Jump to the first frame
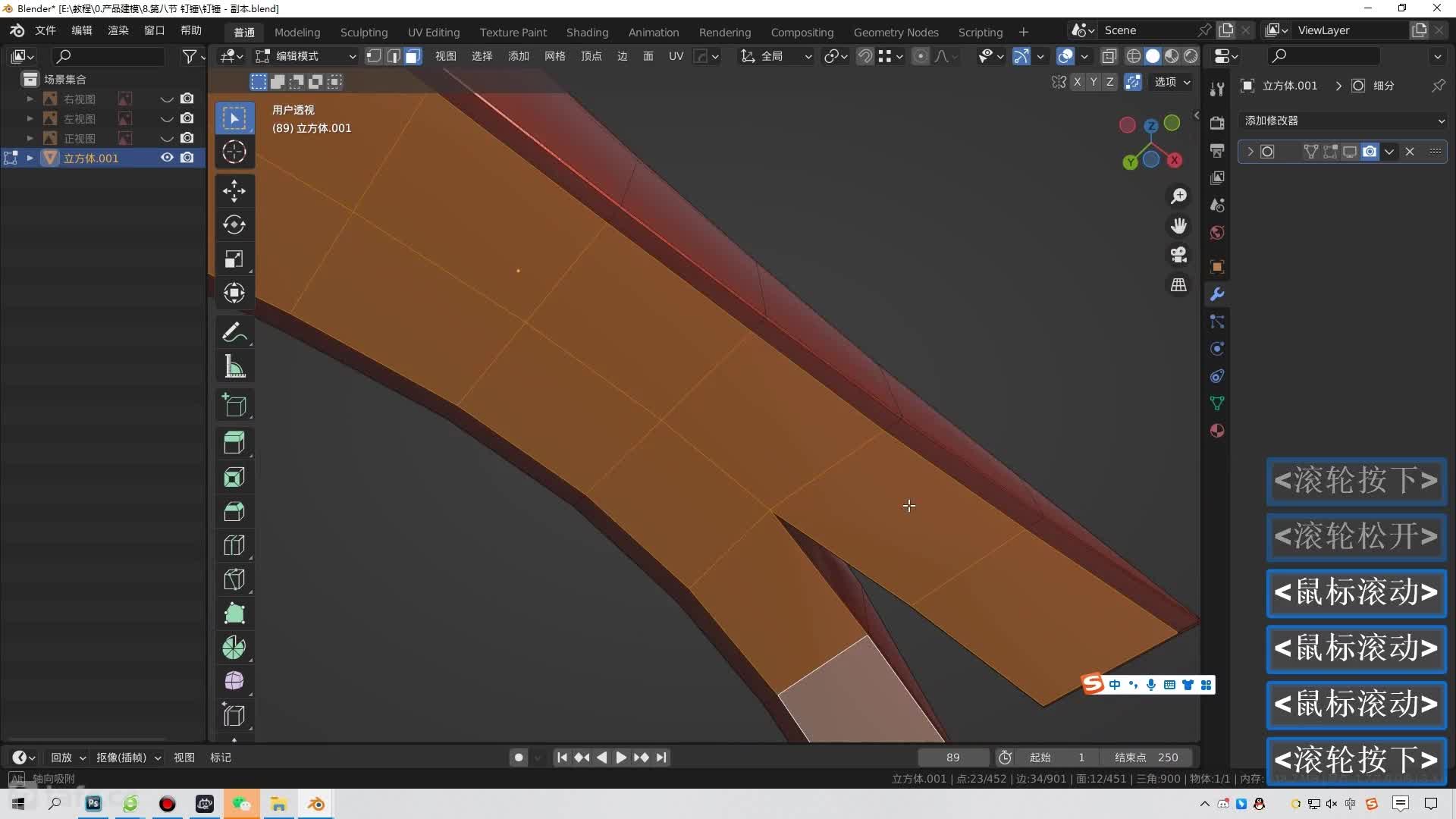This screenshot has height=819, width=1456. [562, 757]
